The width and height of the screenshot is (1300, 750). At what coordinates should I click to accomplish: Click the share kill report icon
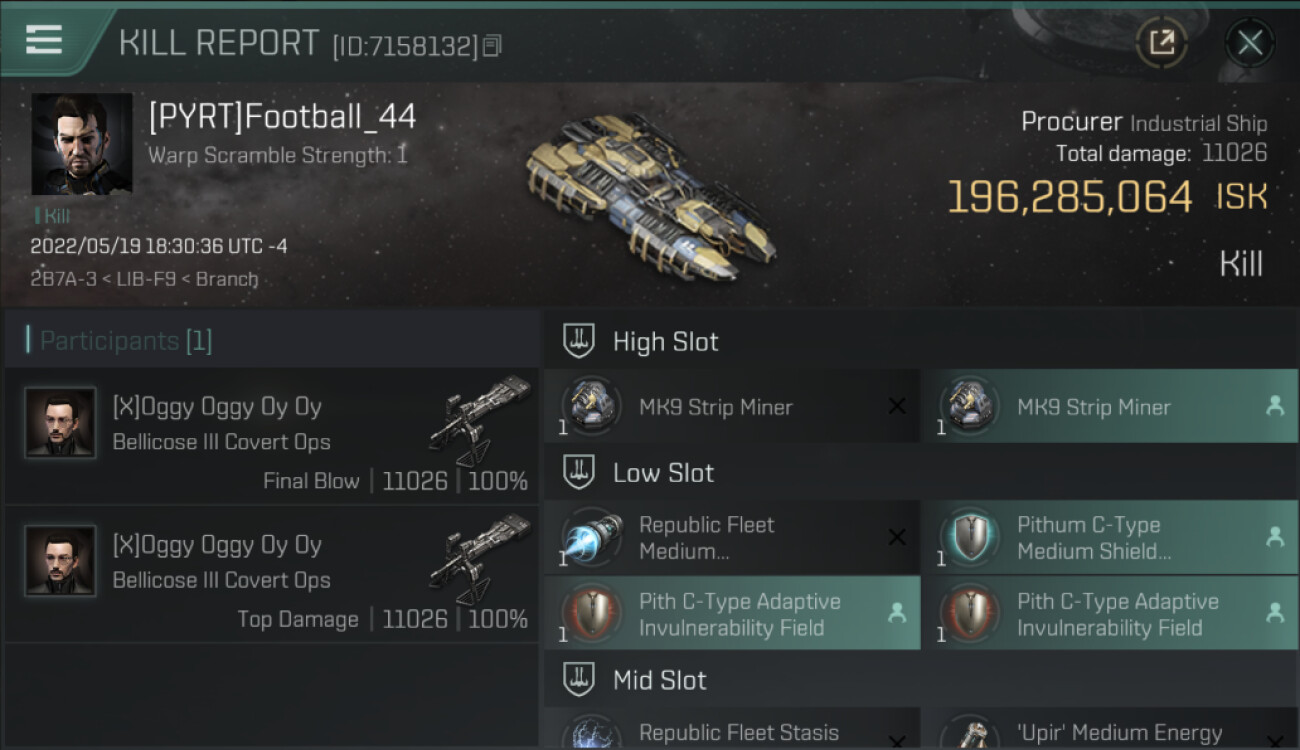coord(1161,42)
